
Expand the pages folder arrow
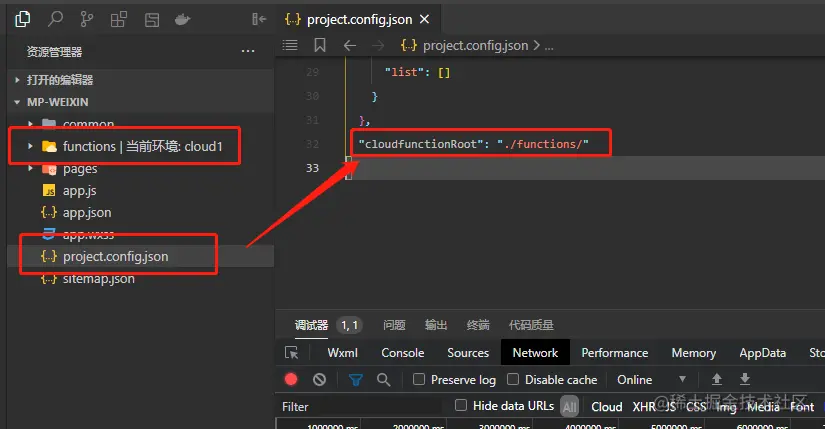(x=31, y=168)
